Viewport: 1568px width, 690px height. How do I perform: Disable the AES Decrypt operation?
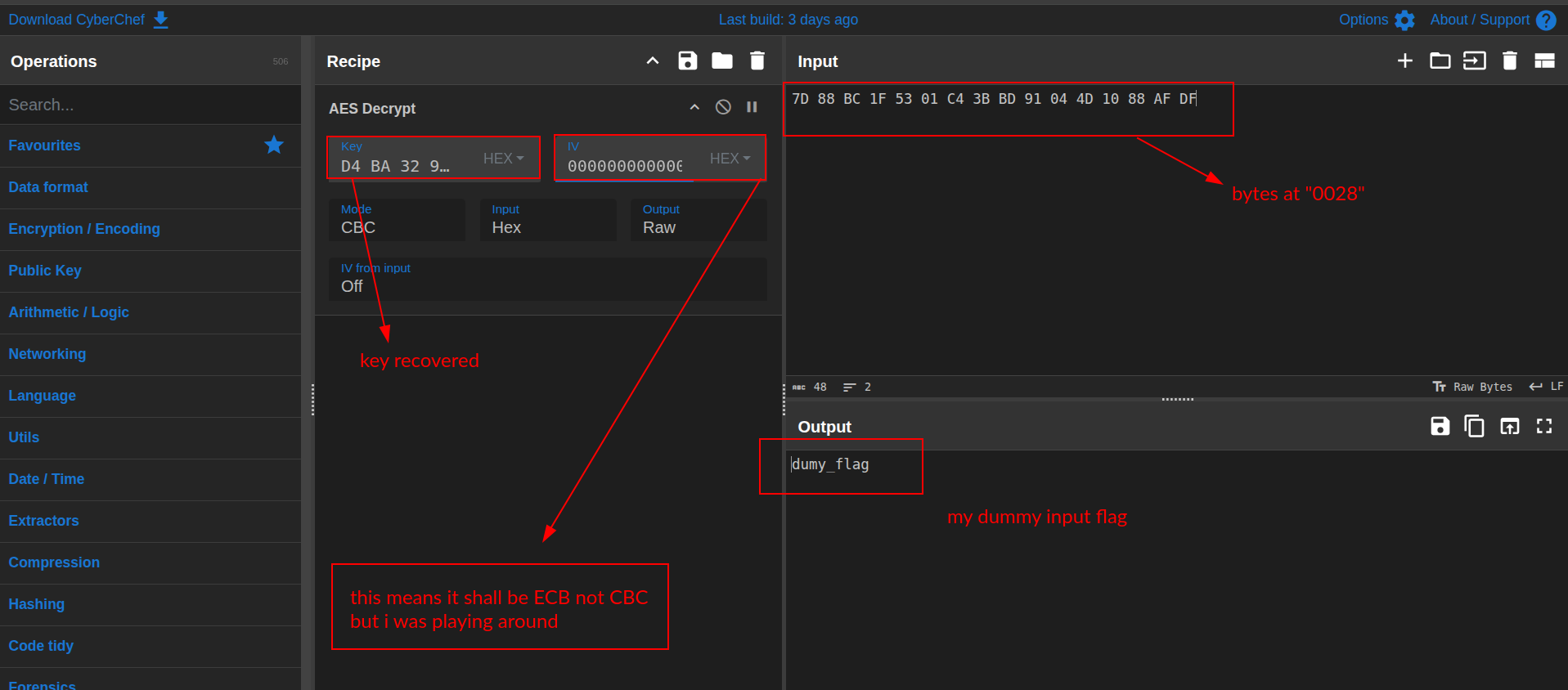click(x=723, y=107)
